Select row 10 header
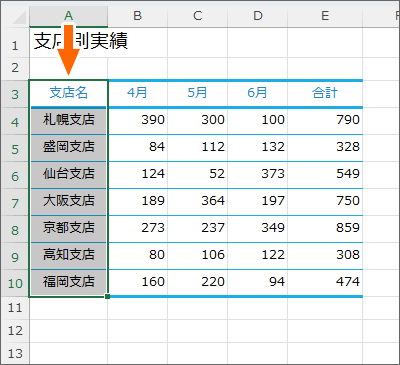 15,283
